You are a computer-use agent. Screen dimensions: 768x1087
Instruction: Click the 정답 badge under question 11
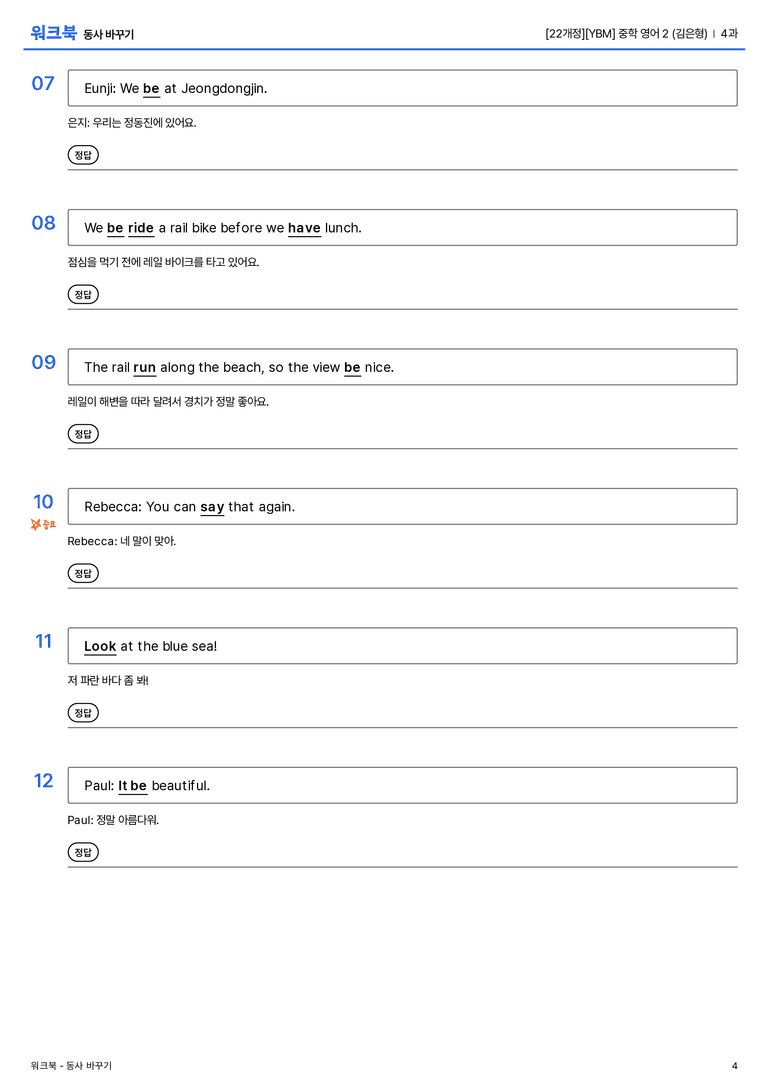(x=83, y=712)
